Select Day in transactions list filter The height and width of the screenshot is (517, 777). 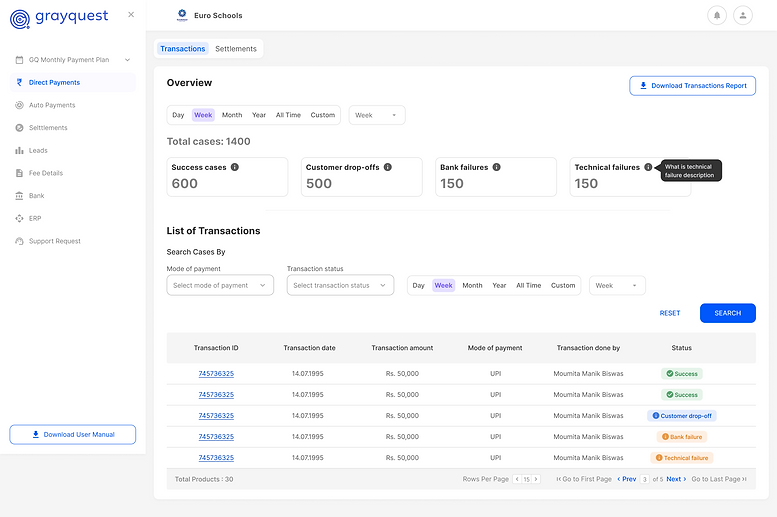point(419,286)
